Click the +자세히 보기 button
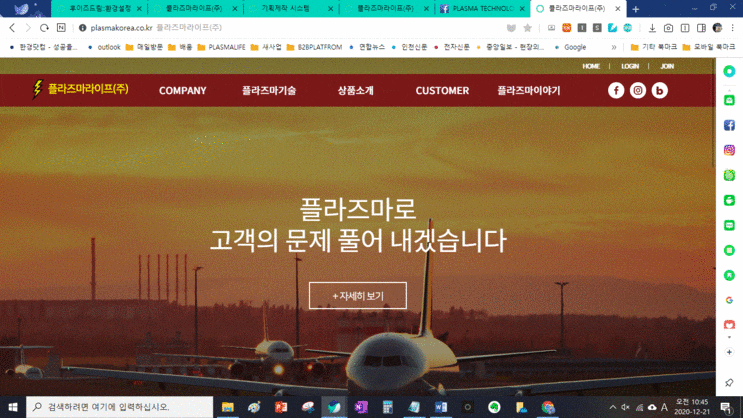 (x=358, y=296)
